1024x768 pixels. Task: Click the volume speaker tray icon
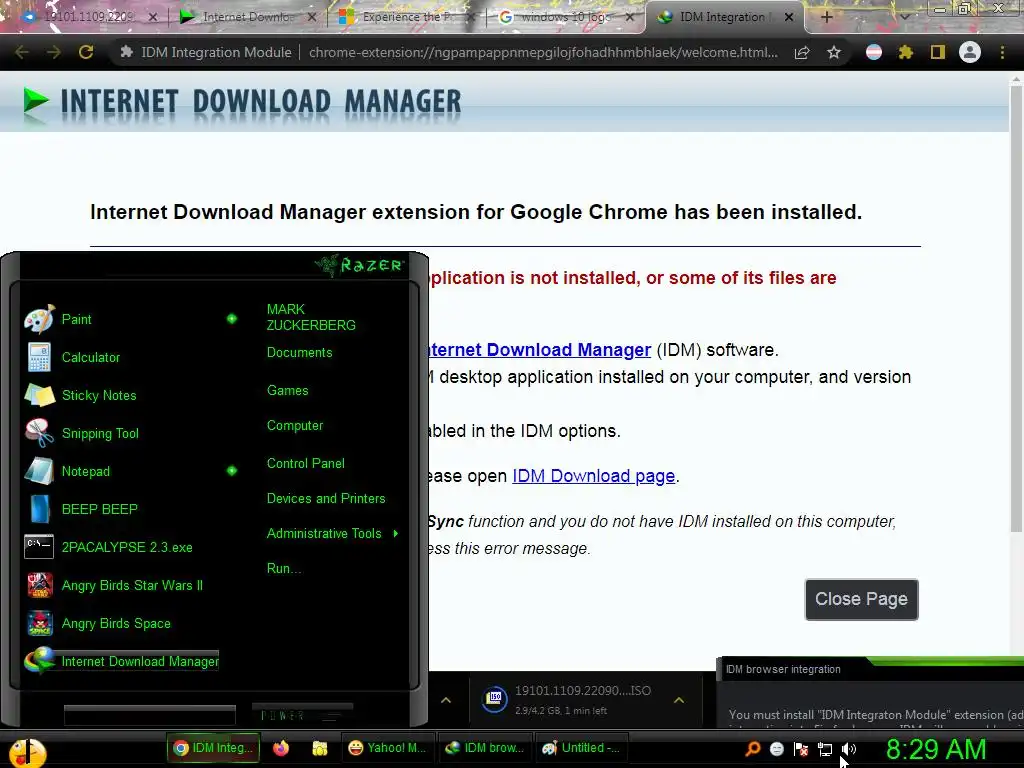tap(848, 749)
